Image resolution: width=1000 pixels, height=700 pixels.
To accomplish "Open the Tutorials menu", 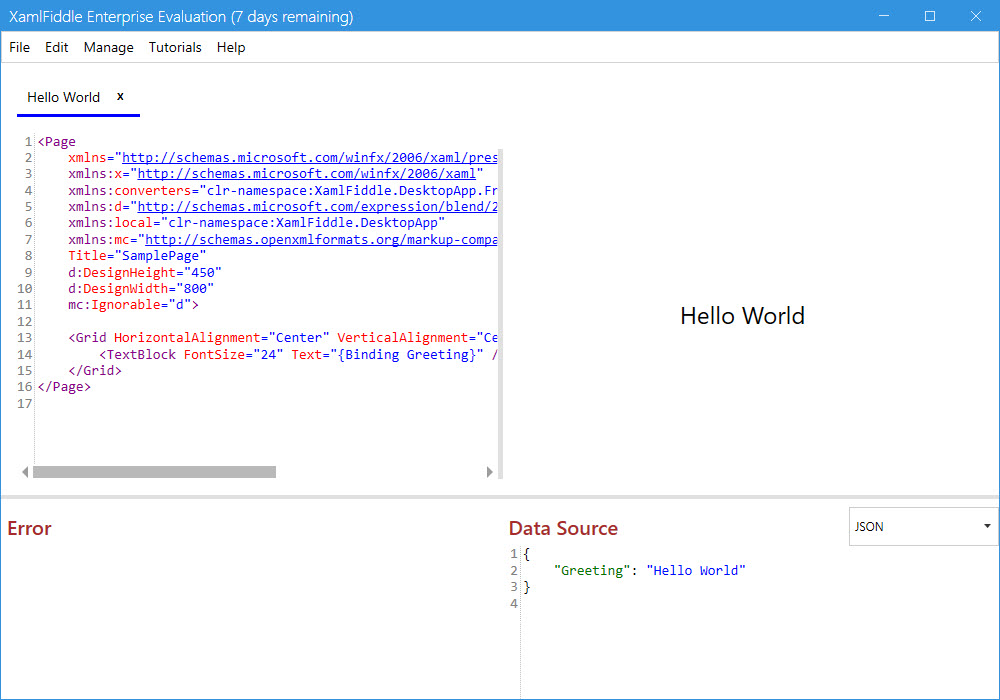I will [x=175, y=47].
